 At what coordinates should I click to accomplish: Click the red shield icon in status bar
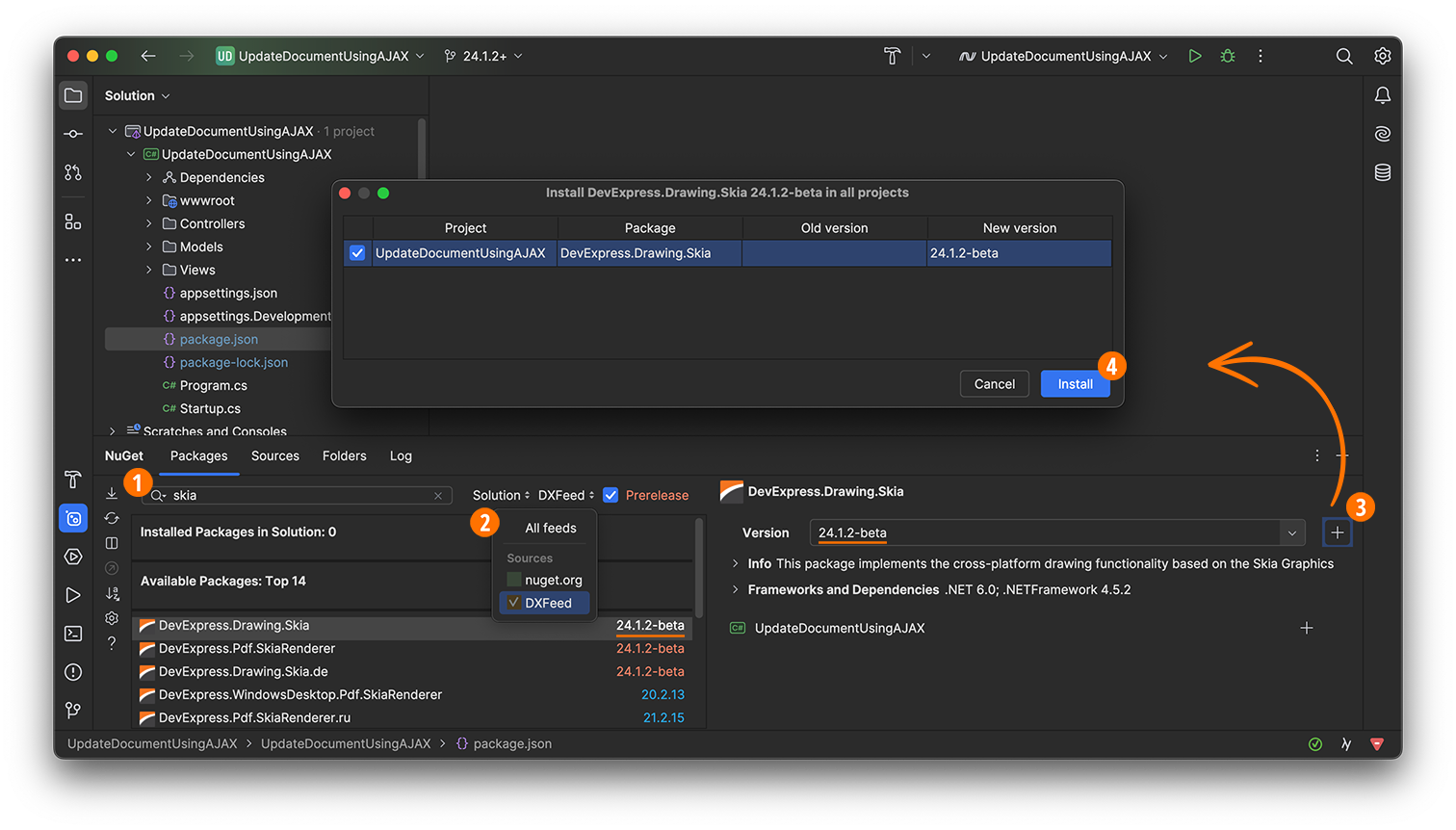click(1377, 743)
